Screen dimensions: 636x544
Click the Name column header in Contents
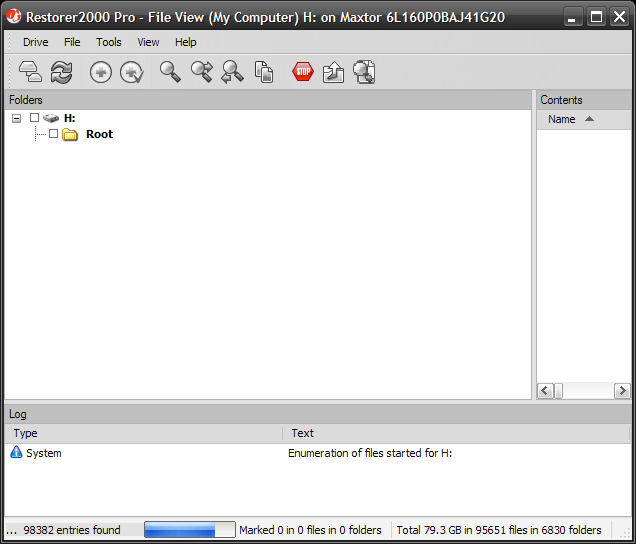coord(584,119)
